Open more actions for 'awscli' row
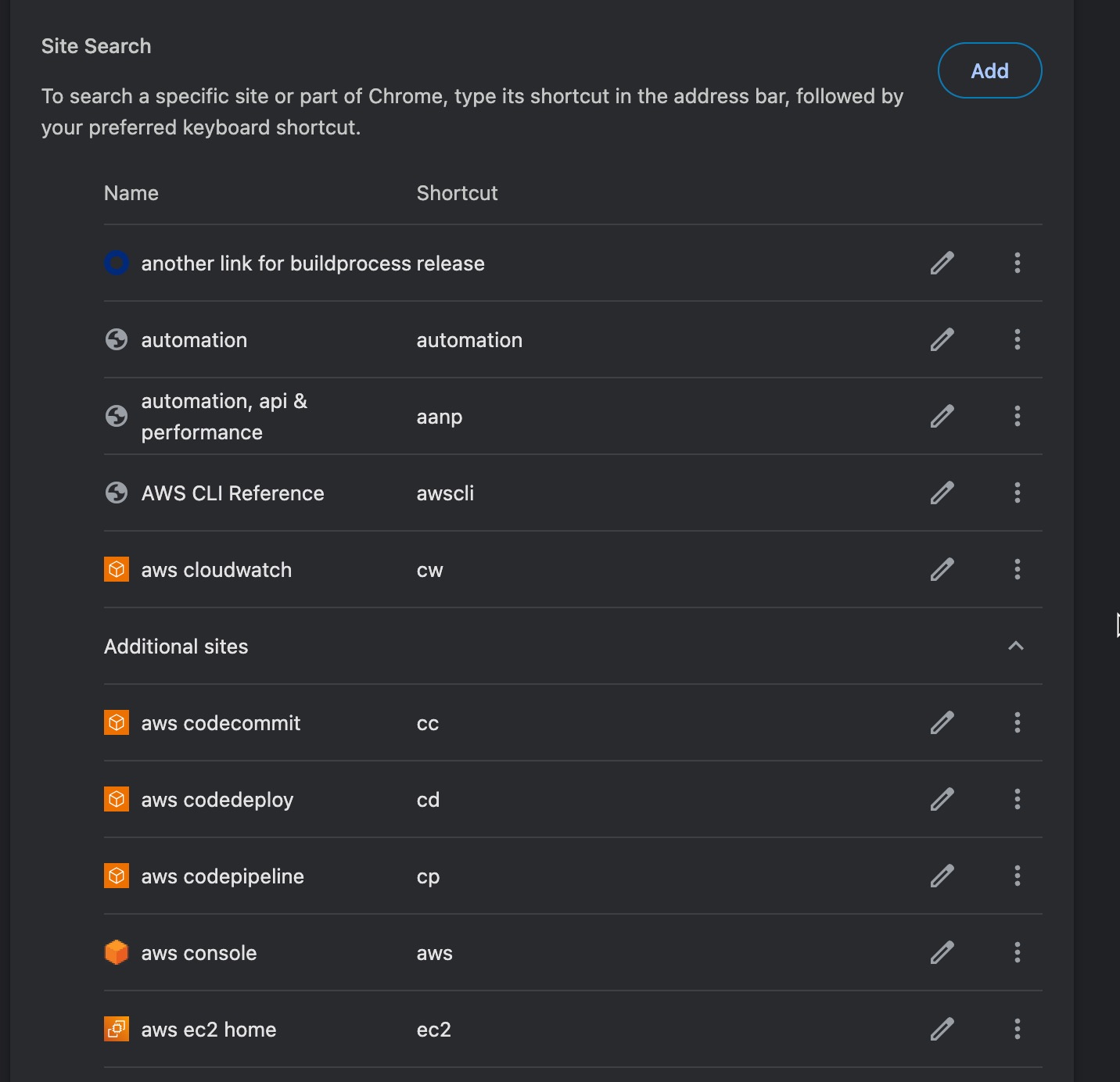 [1017, 493]
